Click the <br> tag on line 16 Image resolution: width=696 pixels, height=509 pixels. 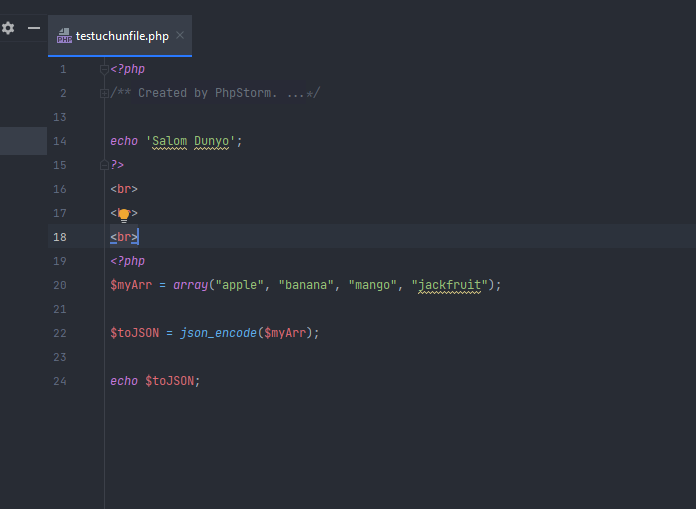124,189
